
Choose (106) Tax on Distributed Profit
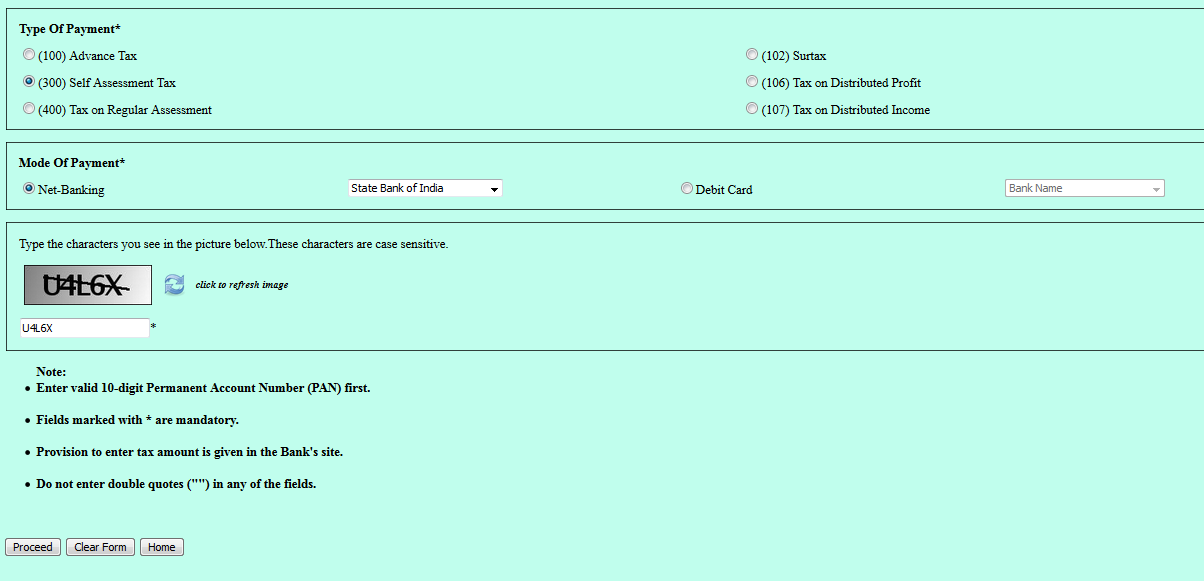752,82
